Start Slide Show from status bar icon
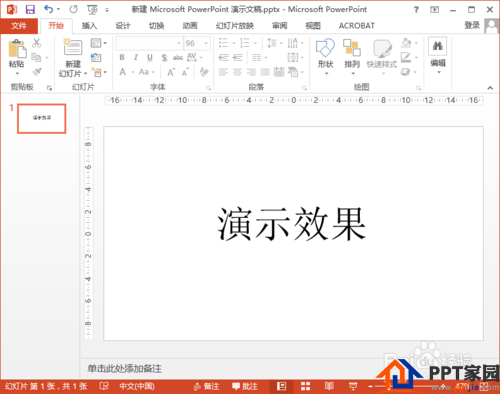The height and width of the screenshot is (394, 500). (353, 386)
